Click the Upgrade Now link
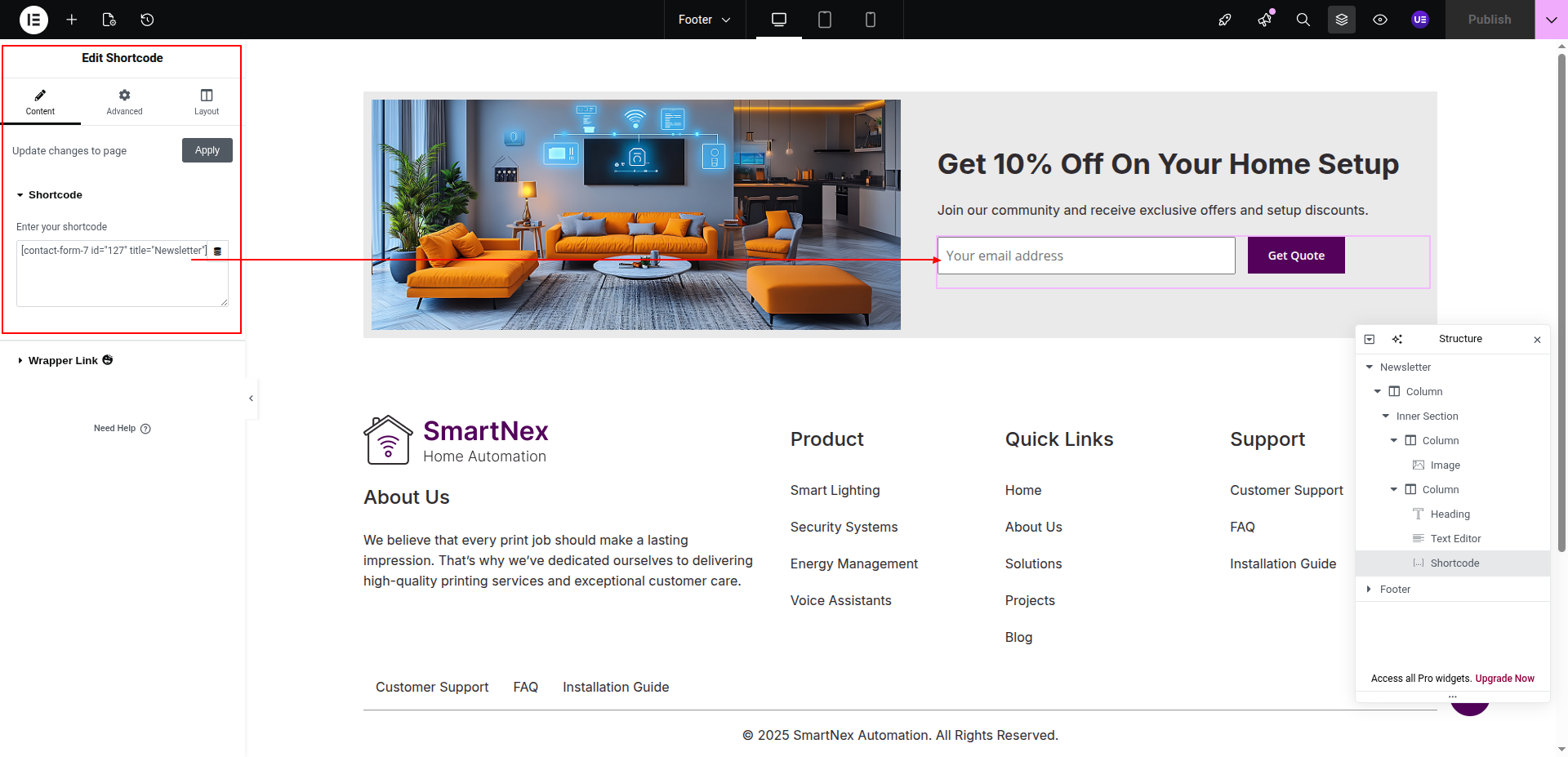 click(x=1504, y=679)
